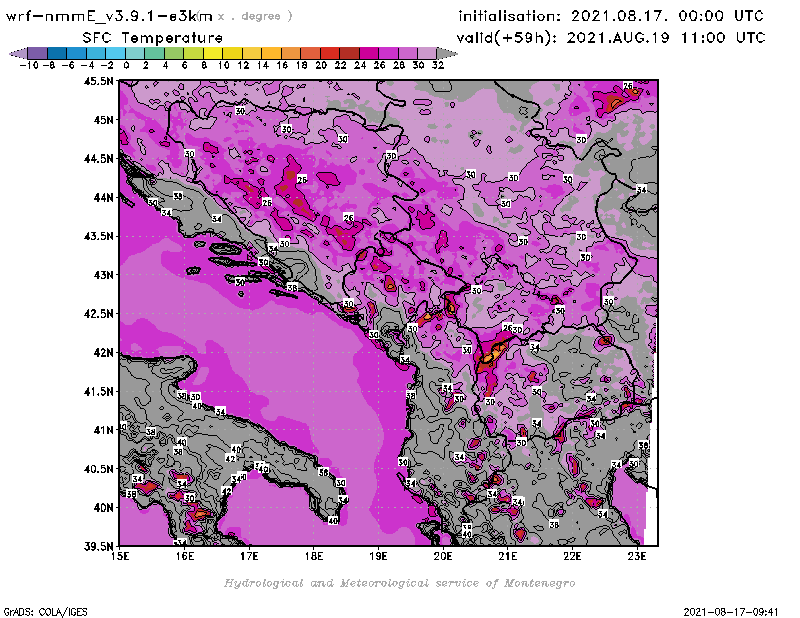Click the 40N latitude label
Screen dimensions: 800x618
click(104, 508)
